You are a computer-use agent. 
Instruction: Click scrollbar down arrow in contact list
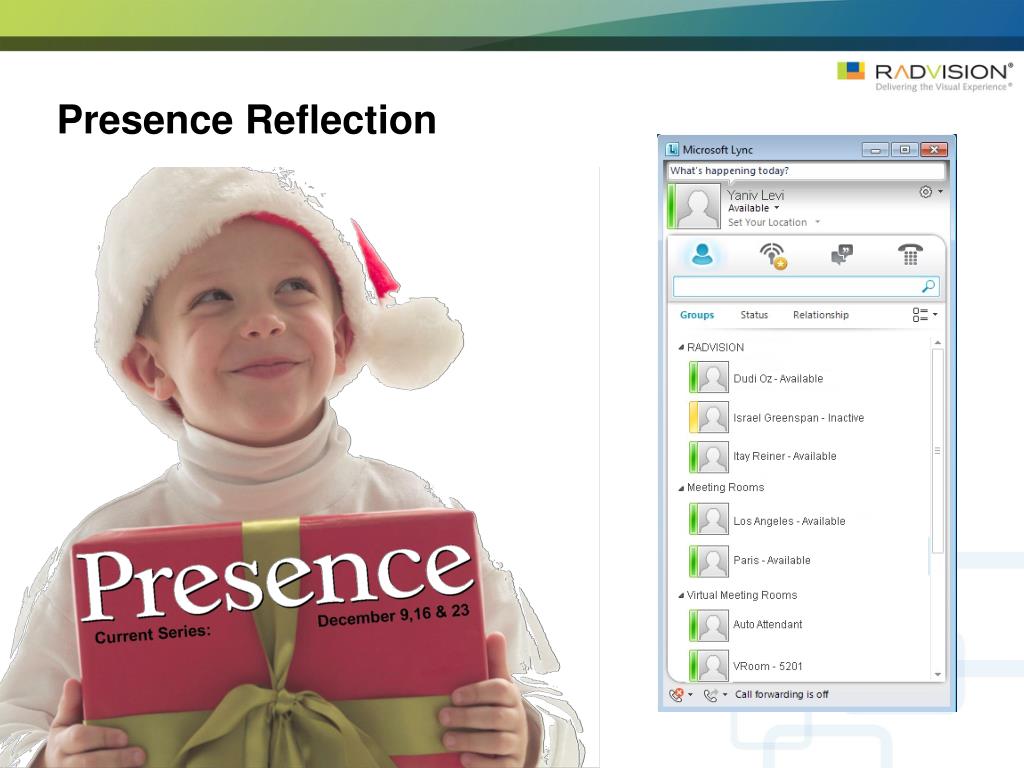938,675
